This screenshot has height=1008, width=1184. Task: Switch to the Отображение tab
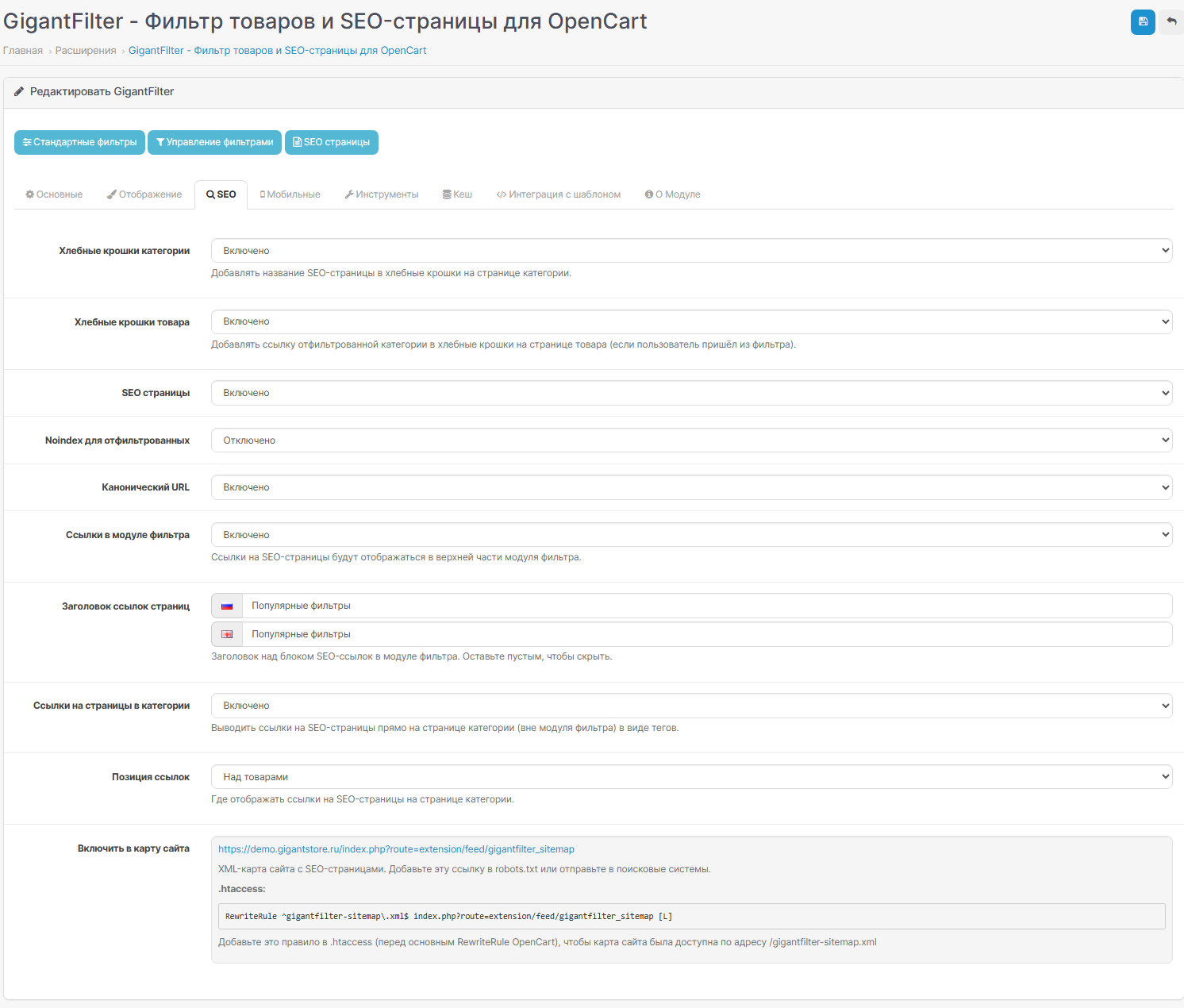(x=144, y=194)
